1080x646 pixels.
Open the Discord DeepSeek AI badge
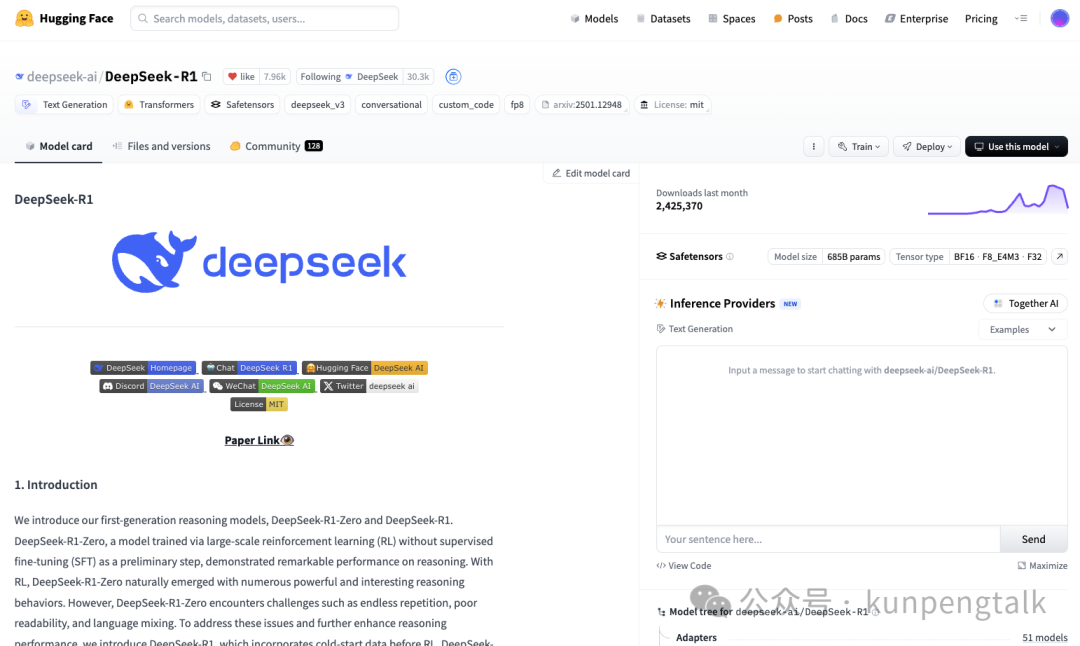[152, 386]
